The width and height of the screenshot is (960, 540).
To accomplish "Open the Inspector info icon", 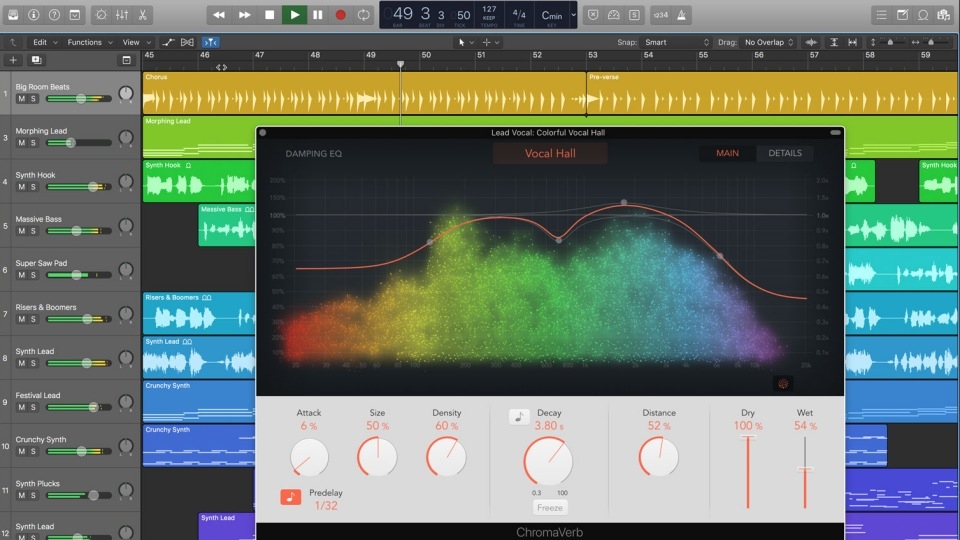I will click(x=34, y=15).
